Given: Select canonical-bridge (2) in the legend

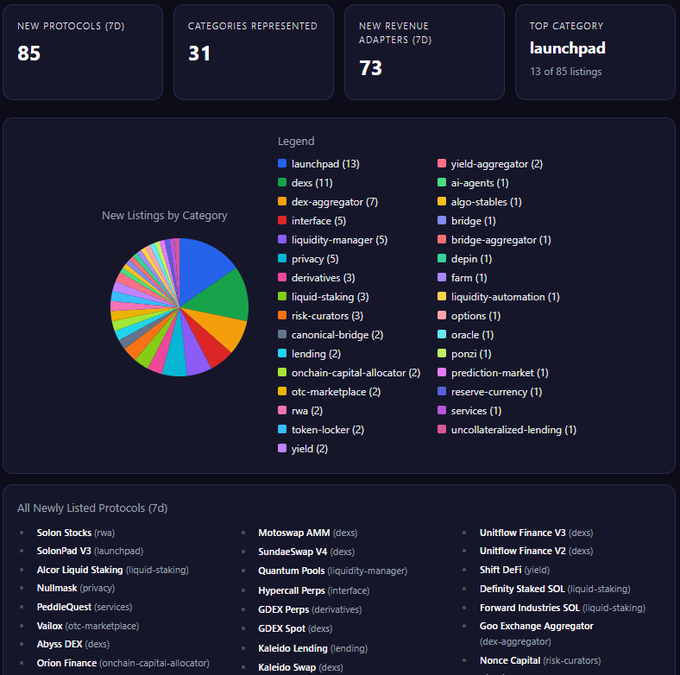Looking at the screenshot, I should [x=330, y=335].
